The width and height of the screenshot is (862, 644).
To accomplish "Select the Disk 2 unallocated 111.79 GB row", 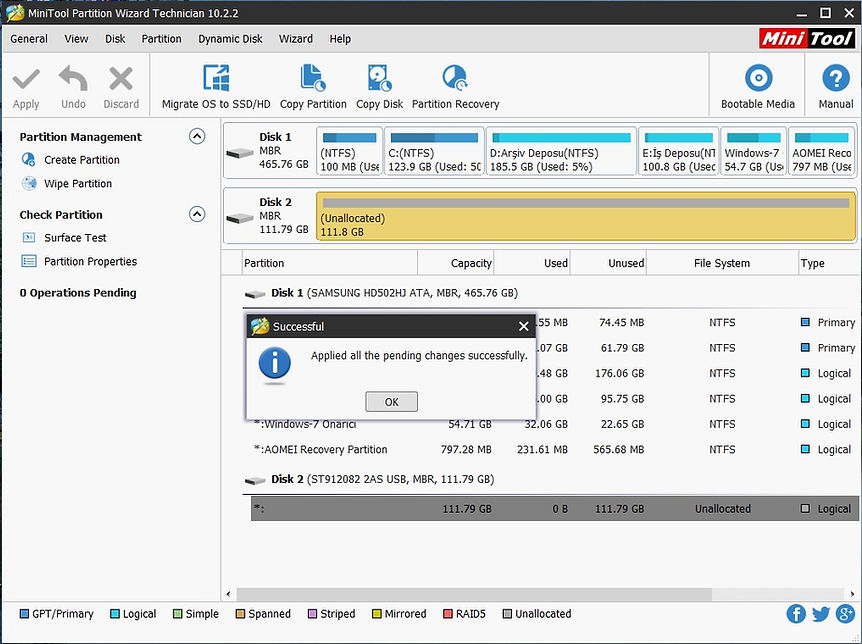I will [555, 509].
